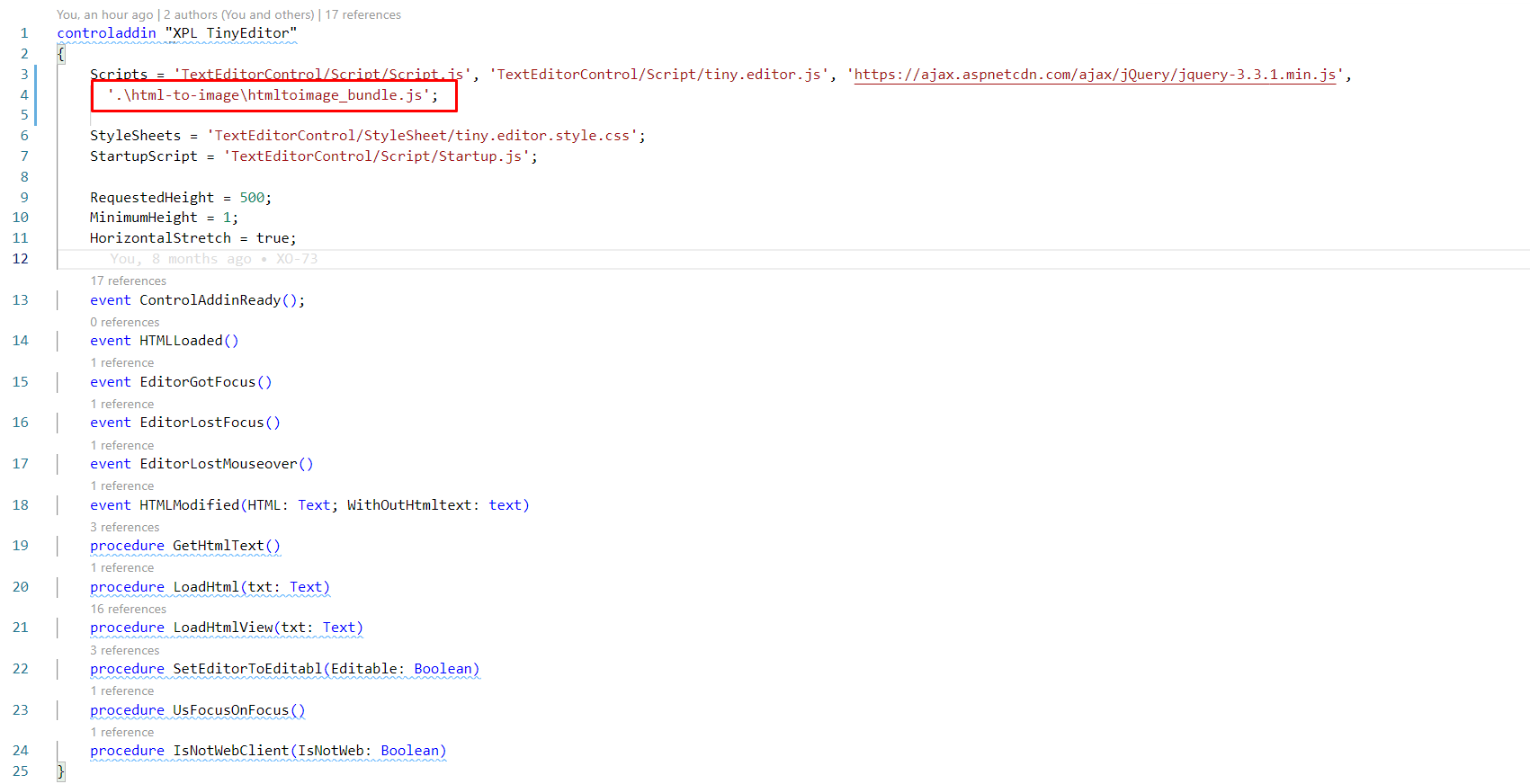Click line number 4 in gutter

tap(24, 95)
